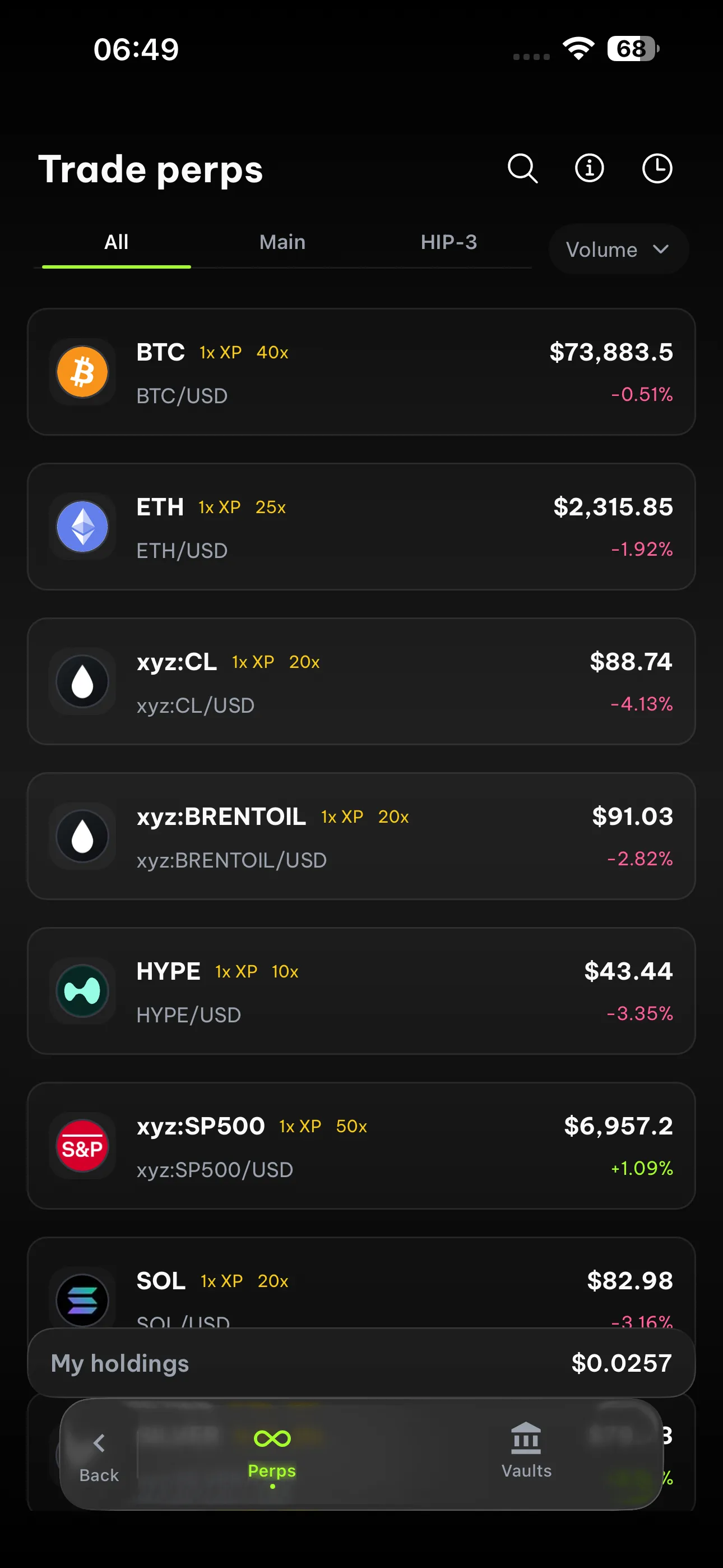This screenshot has height=1568, width=723.
Task: Open trade history clock icon
Action: 657,168
